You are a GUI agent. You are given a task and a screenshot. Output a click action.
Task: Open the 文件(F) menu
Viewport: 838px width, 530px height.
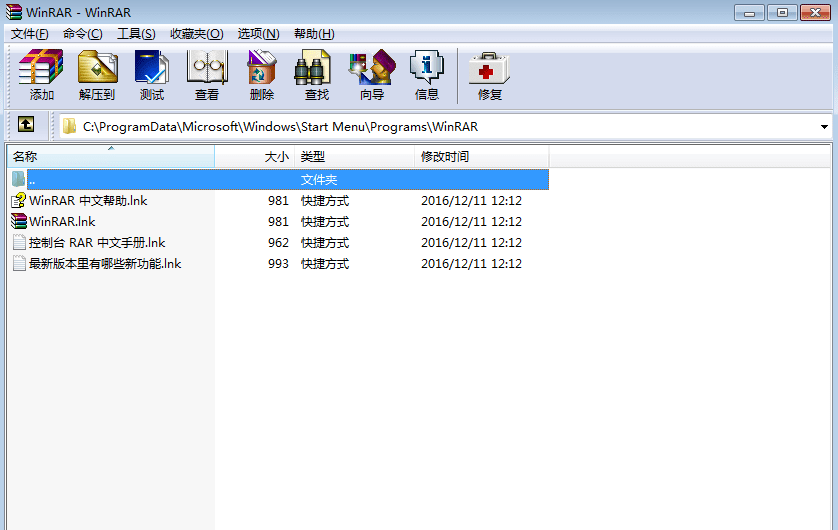click(x=30, y=34)
